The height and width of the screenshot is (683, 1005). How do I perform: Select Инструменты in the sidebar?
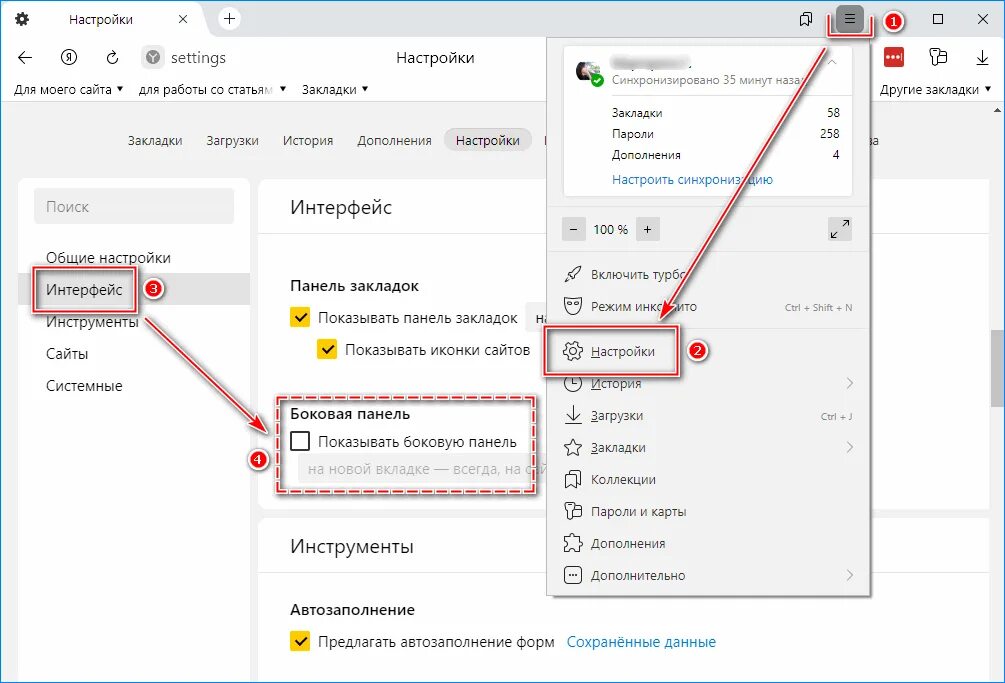92,322
